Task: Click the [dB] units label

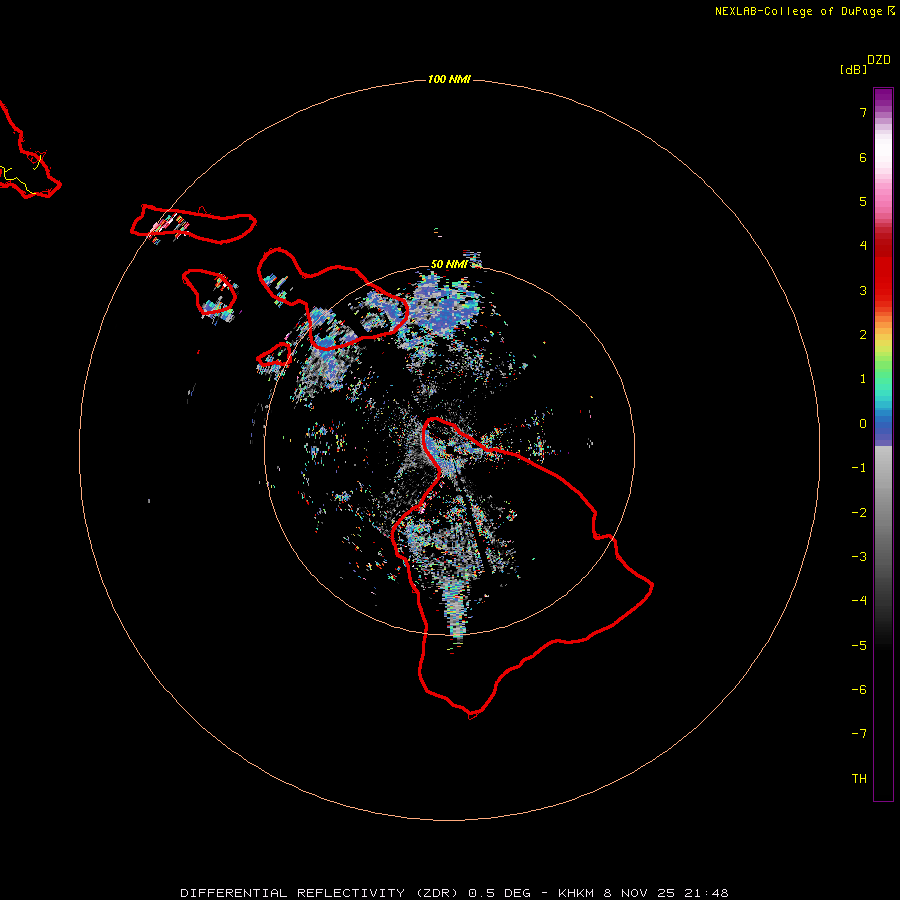Action: 854,69
